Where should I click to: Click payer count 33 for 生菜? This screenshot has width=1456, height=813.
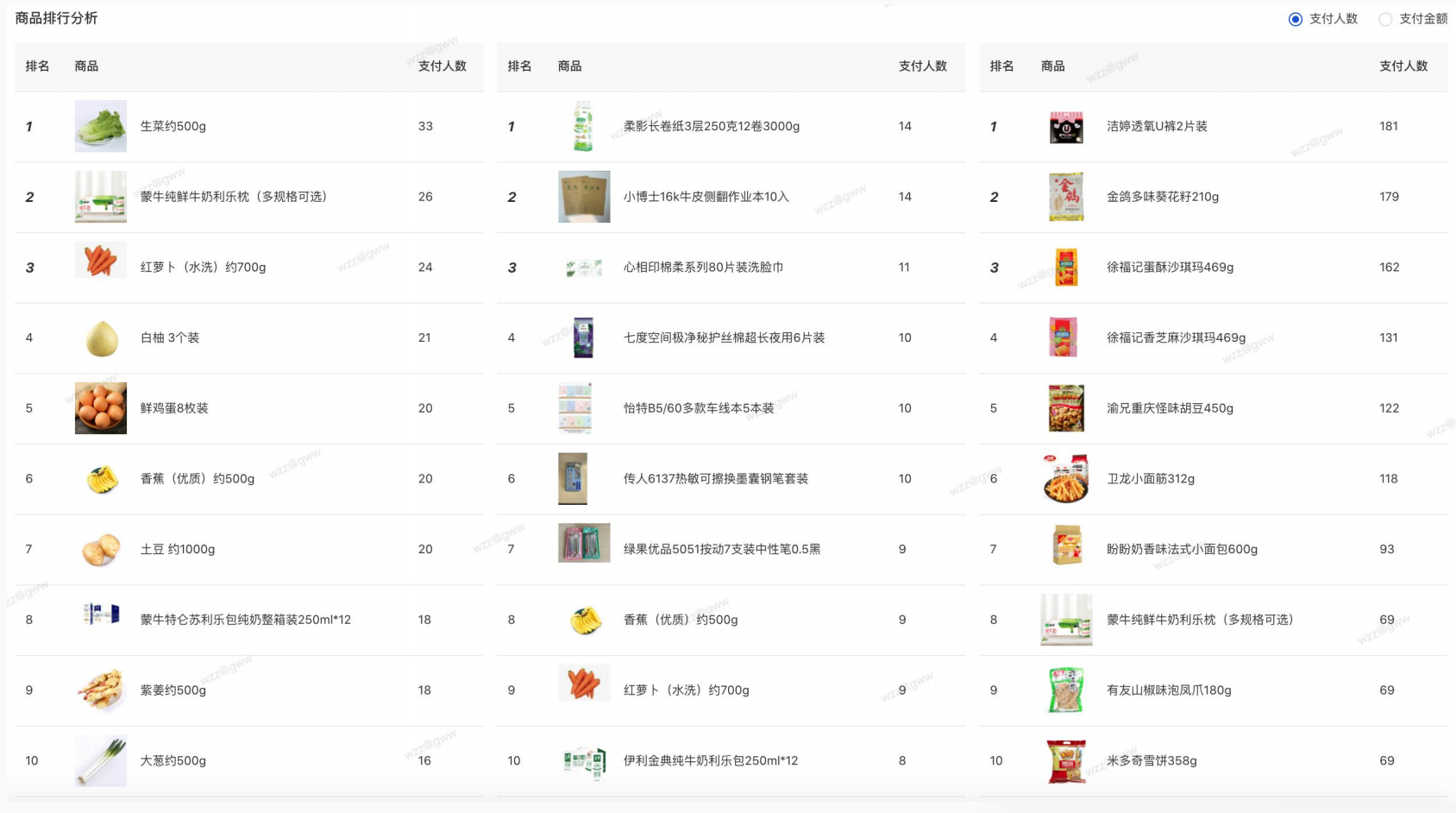pyautogui.click(x=425, y=126)
